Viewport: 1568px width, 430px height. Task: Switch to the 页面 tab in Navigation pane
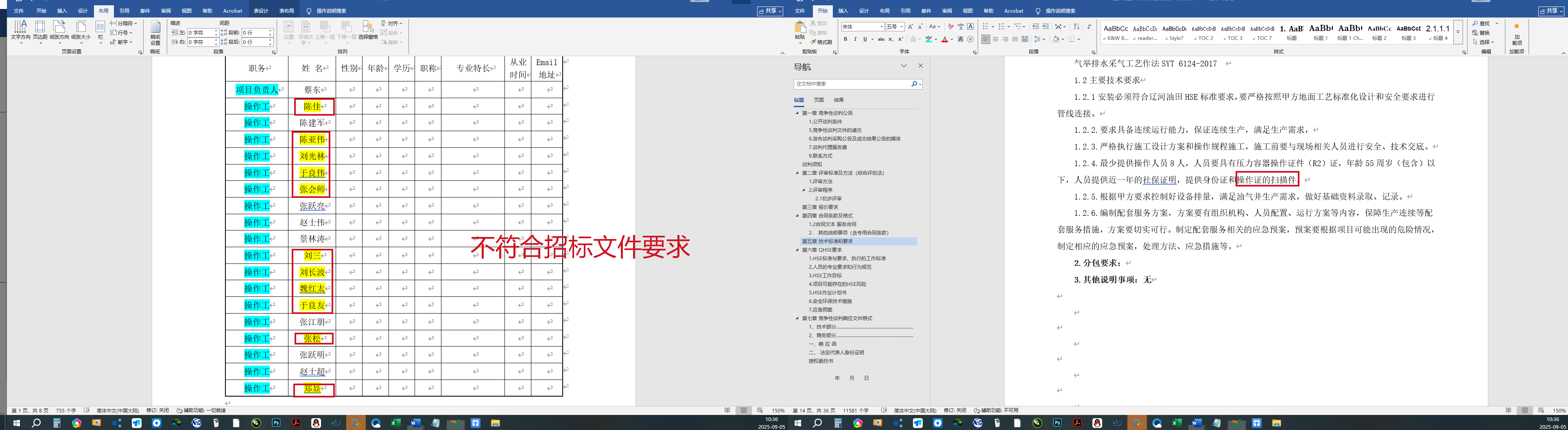[819, 100]
